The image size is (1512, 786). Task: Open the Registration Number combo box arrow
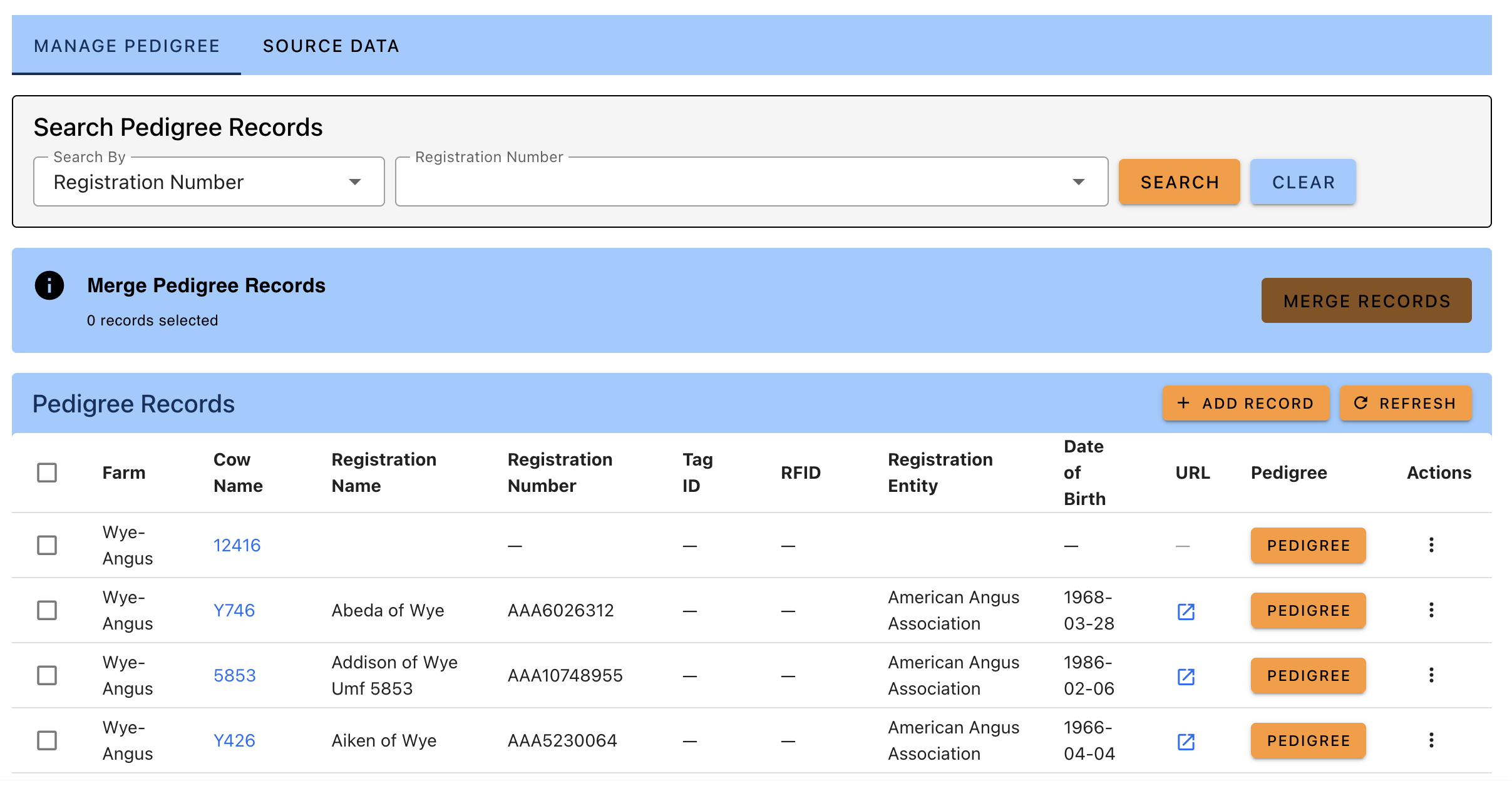[x=1078, y=182]
